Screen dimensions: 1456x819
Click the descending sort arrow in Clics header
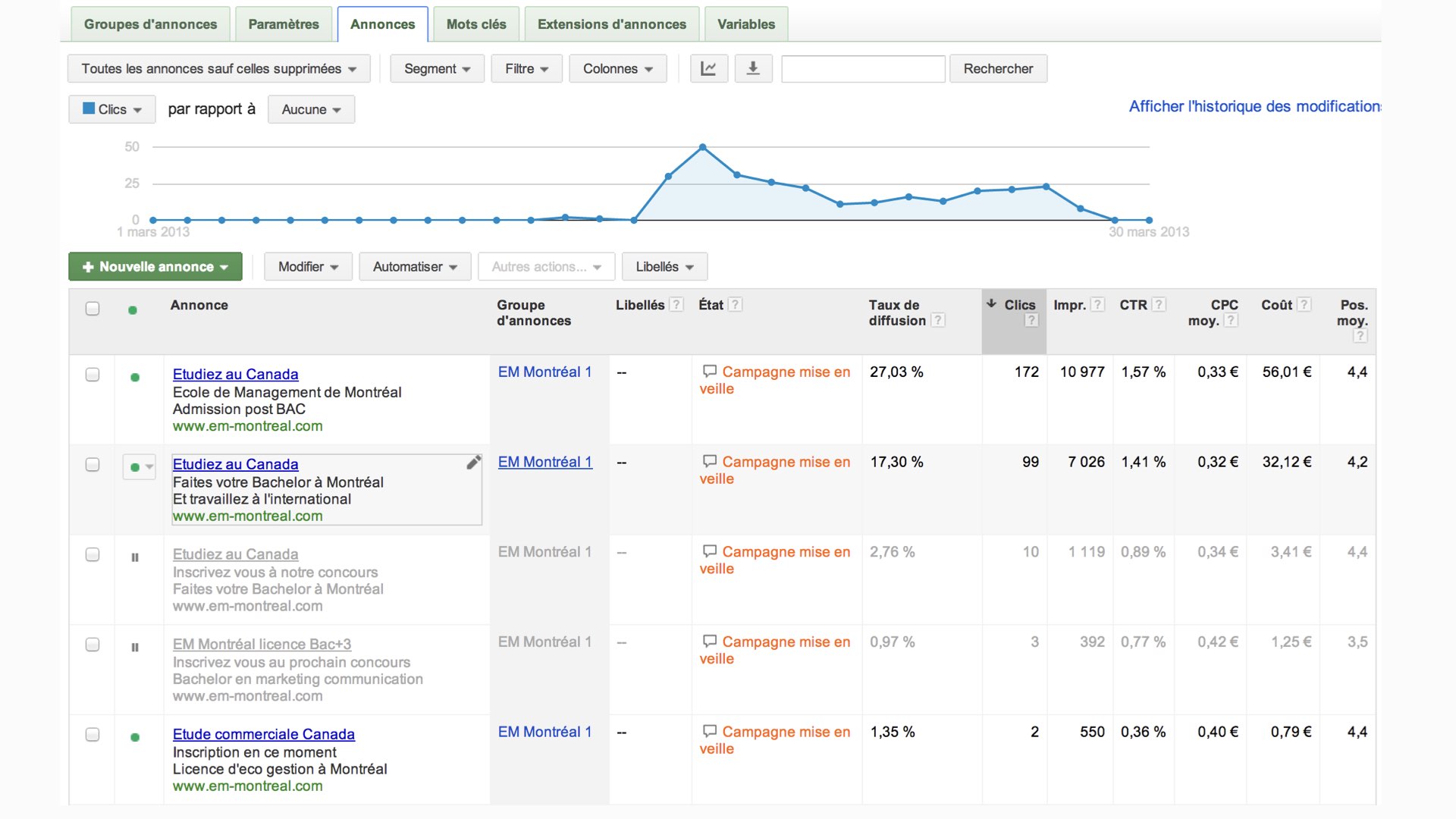coord(991,303)
